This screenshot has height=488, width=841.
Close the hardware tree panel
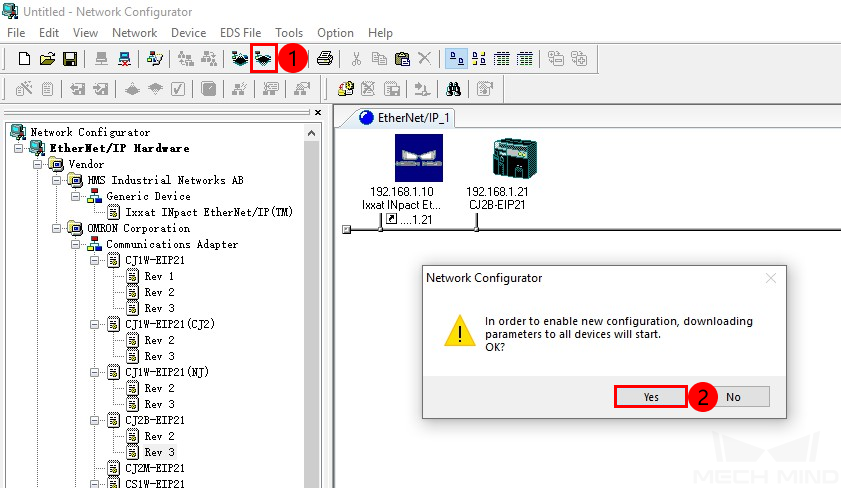coord(318,113)
